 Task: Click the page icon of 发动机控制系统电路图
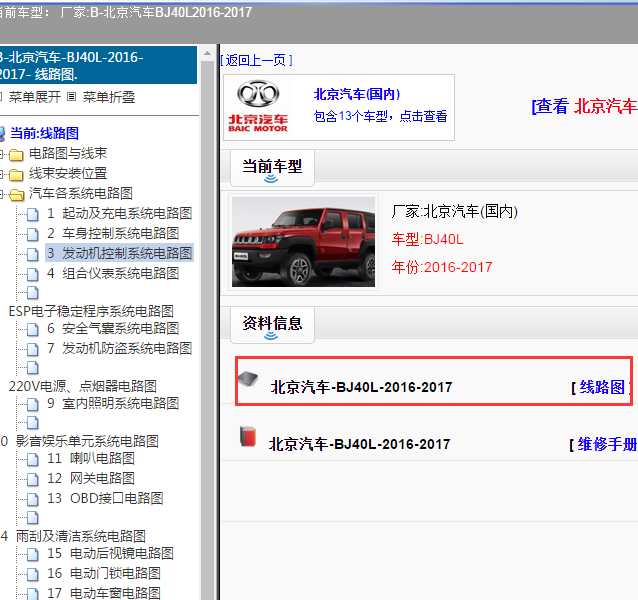(x=33, y=254)
